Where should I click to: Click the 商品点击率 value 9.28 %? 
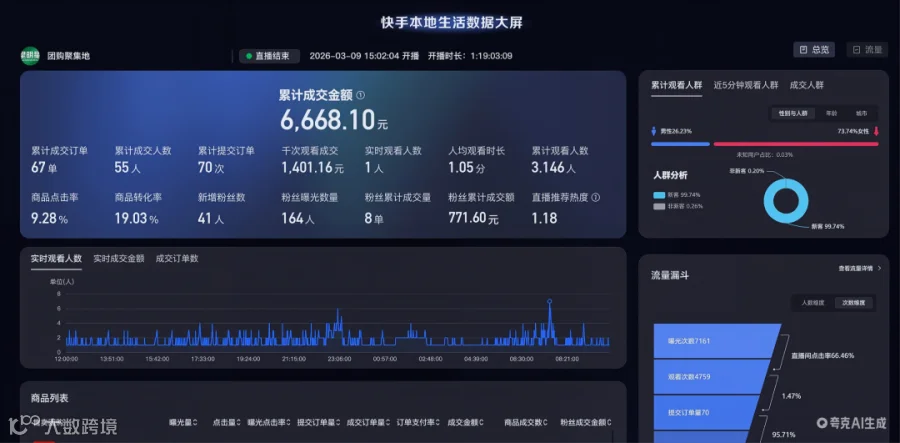(49, 219)
